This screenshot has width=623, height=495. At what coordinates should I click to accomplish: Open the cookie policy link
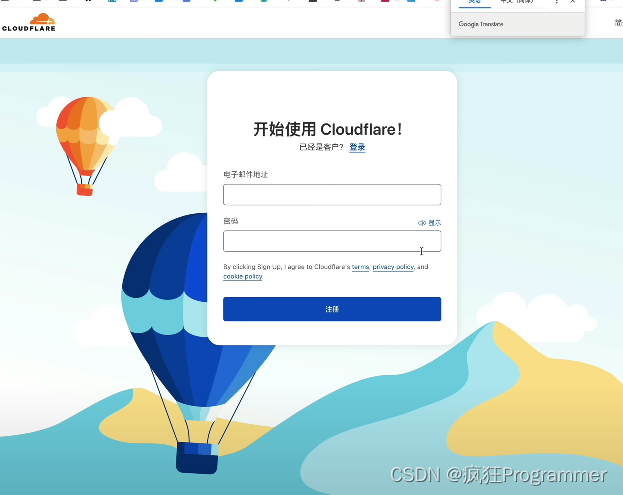click(x=243, y=277)
